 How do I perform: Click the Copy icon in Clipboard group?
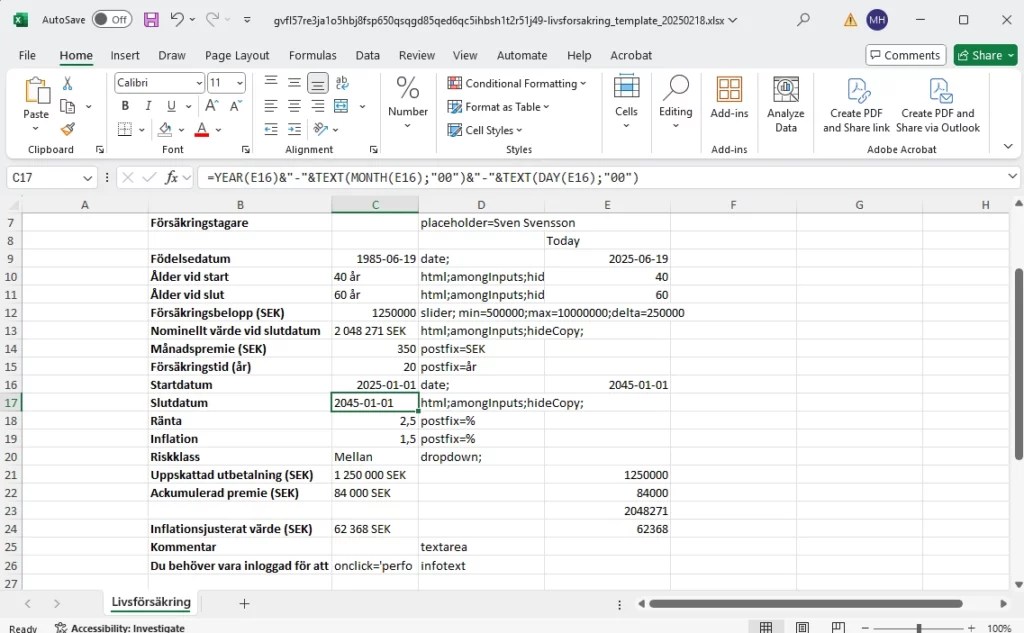[67, 106]
